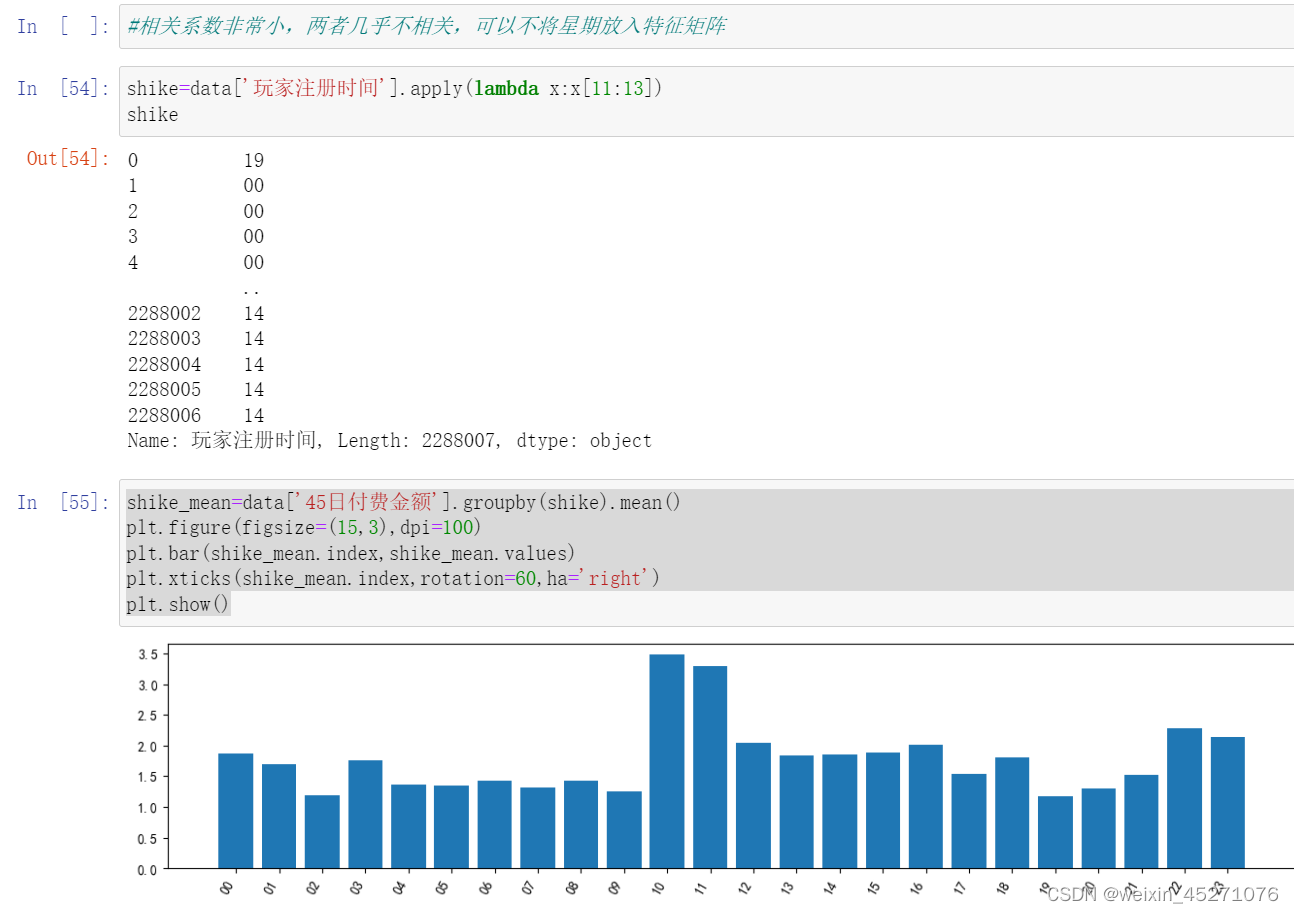Viewport: 1294px width, 913px height.
Task: Click code cell containing shike apply lambda
Action: [706, 101]
